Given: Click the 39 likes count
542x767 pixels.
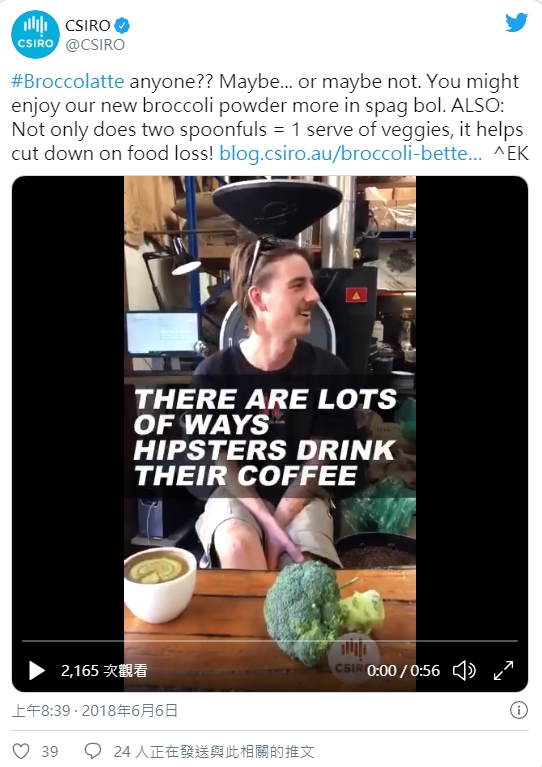Looking at the screenshot, I should tap(50, 751).
